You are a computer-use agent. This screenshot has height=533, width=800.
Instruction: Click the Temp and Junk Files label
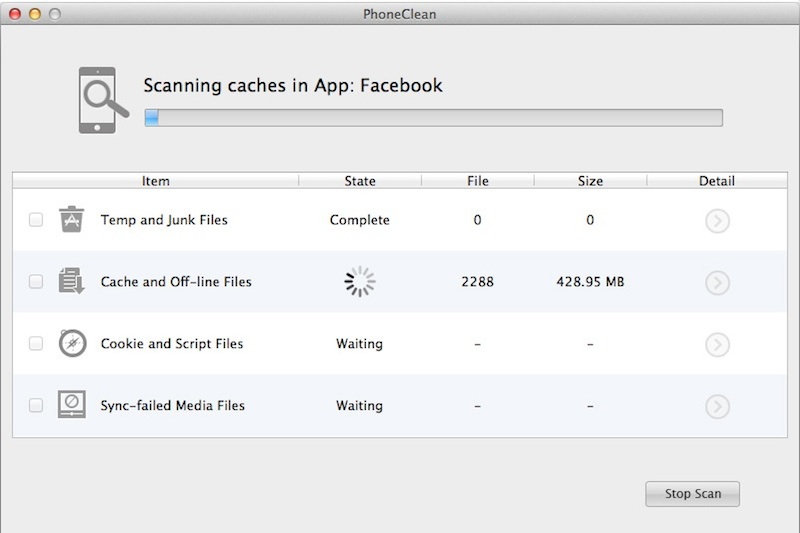(164, 220)
